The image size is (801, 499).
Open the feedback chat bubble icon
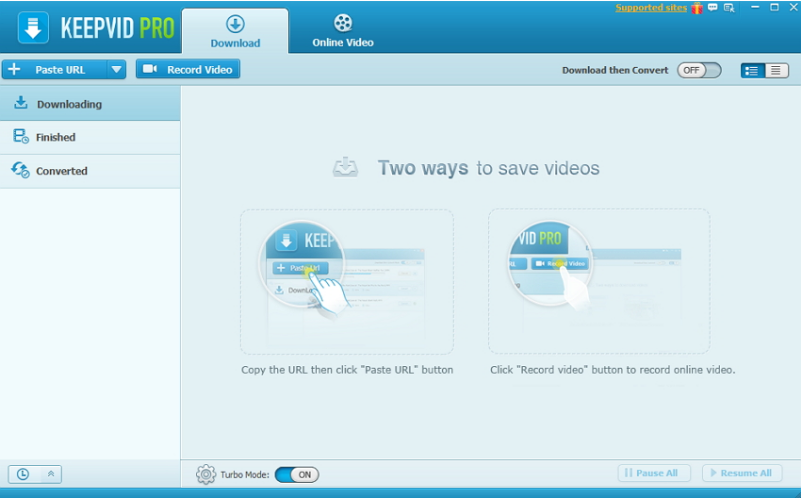tap(713, 8)
